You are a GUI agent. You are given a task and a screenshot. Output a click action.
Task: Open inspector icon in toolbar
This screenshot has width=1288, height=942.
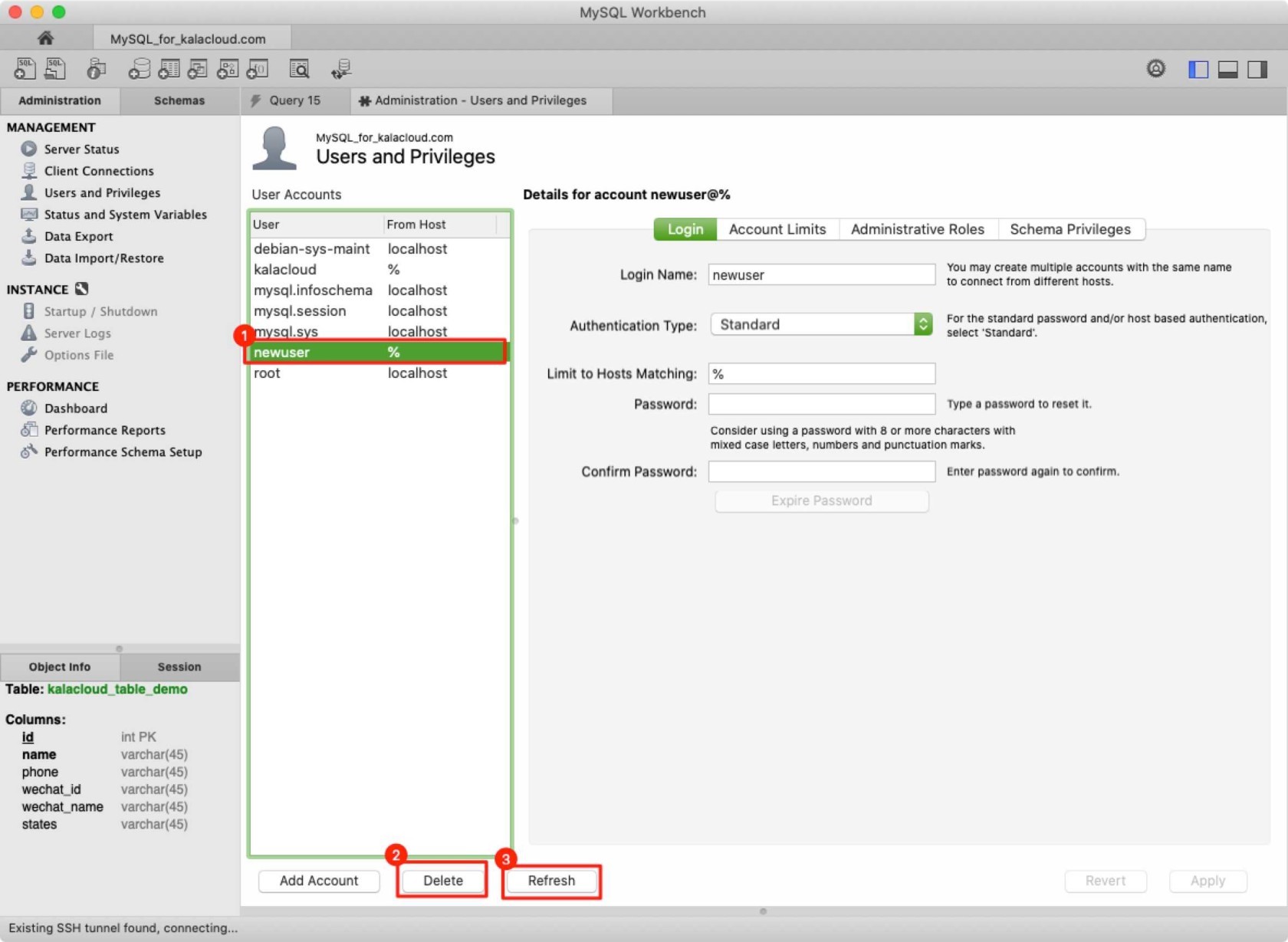(96, 69)
